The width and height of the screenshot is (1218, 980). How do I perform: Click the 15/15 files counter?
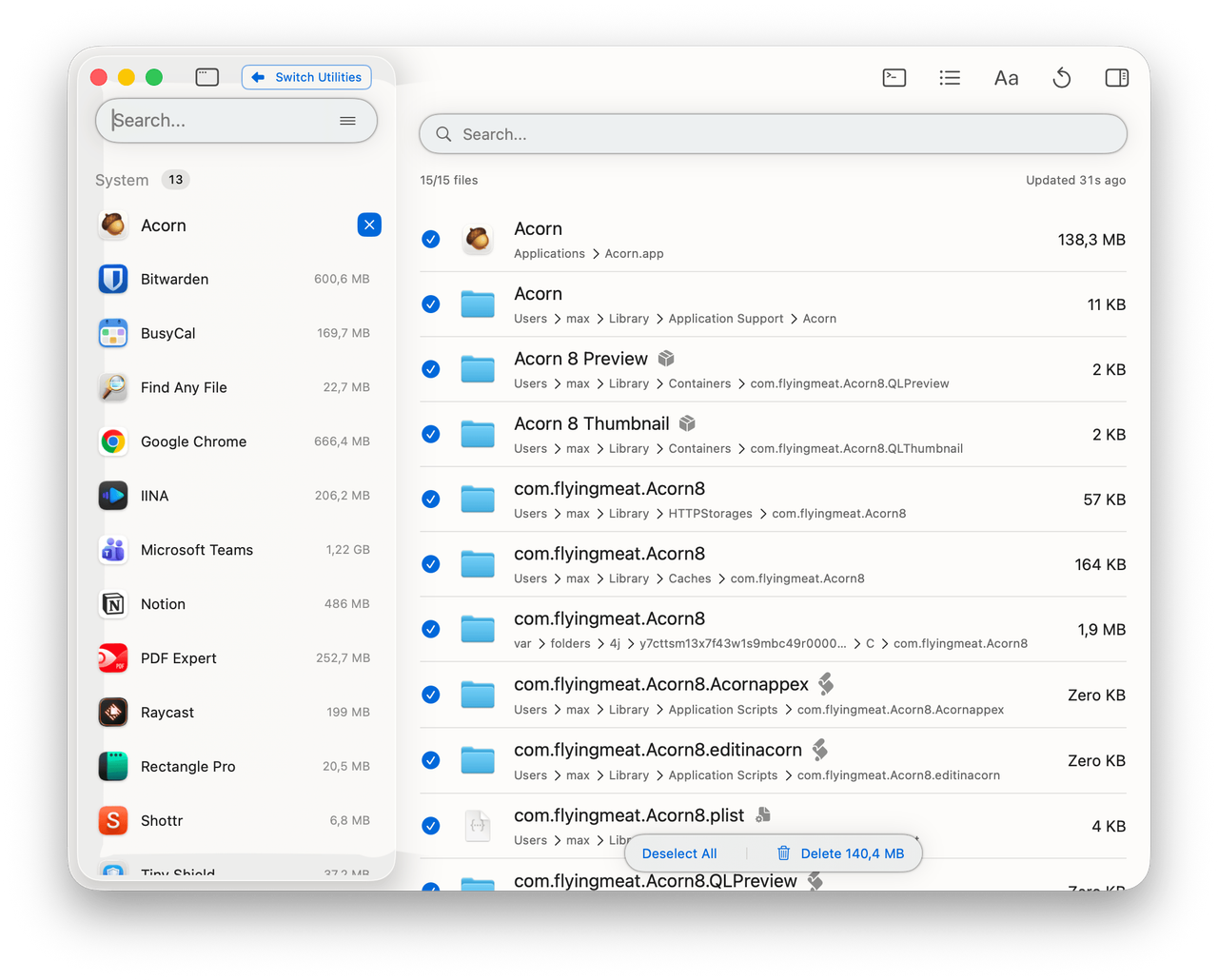point(449,180)
